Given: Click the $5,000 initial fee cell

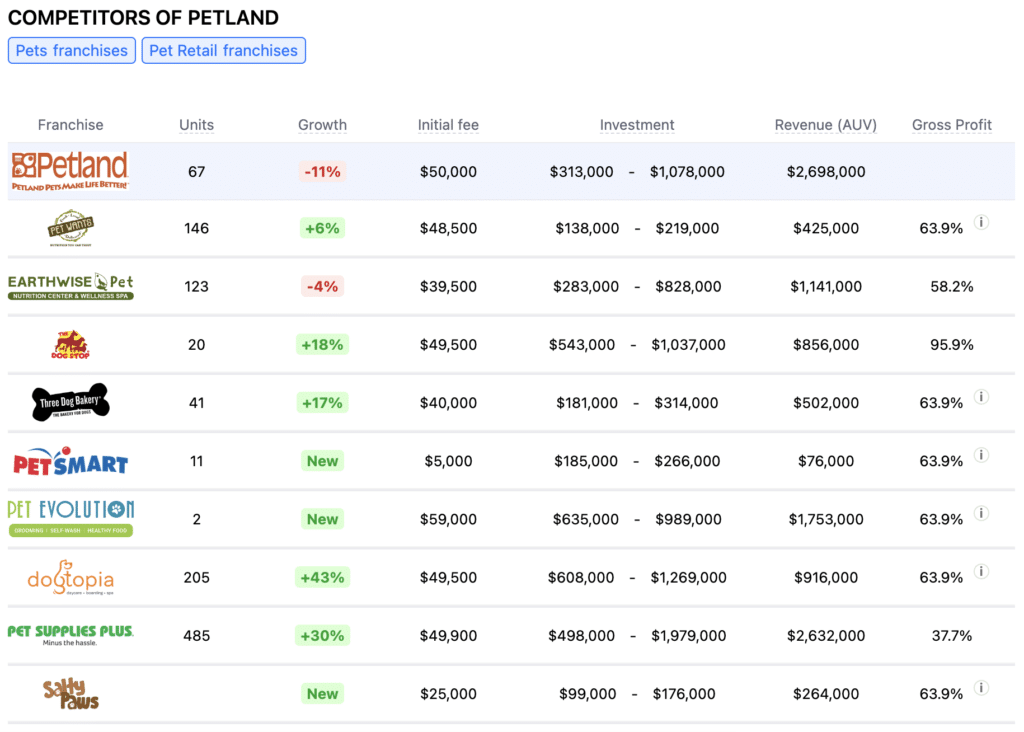Looking at the screenshot, I should point(448,461).
